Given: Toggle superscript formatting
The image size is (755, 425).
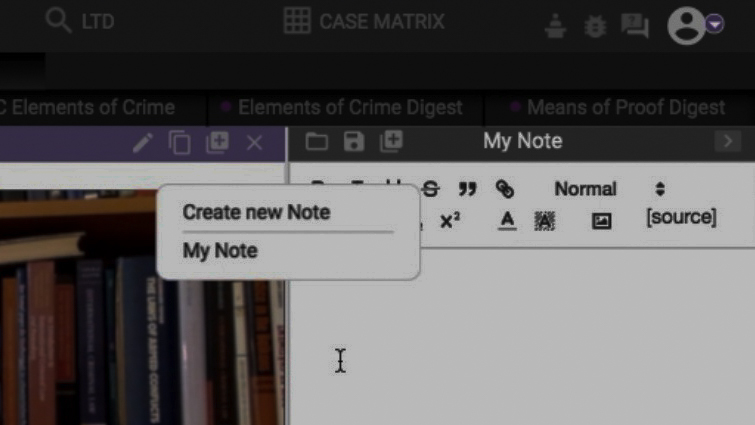Looking at the screenshot, I should tap(450, 221).
